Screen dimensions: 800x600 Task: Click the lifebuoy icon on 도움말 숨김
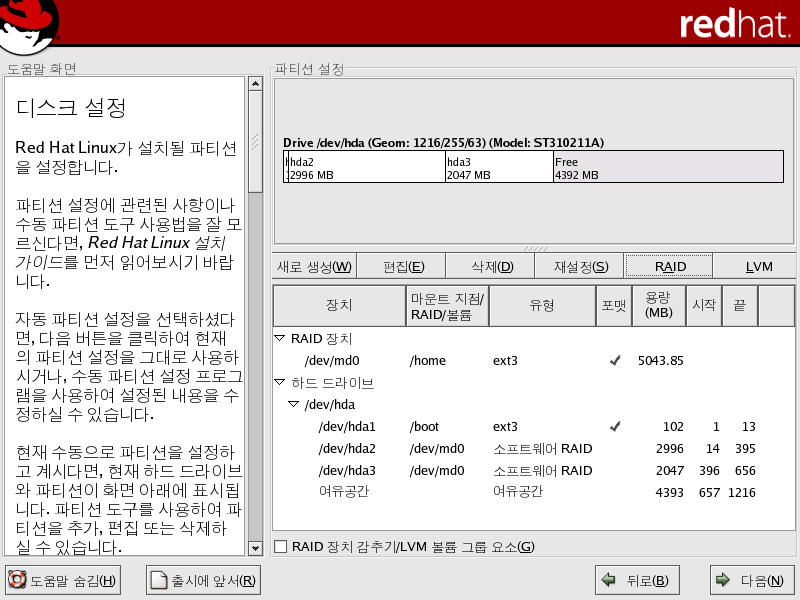17,580
